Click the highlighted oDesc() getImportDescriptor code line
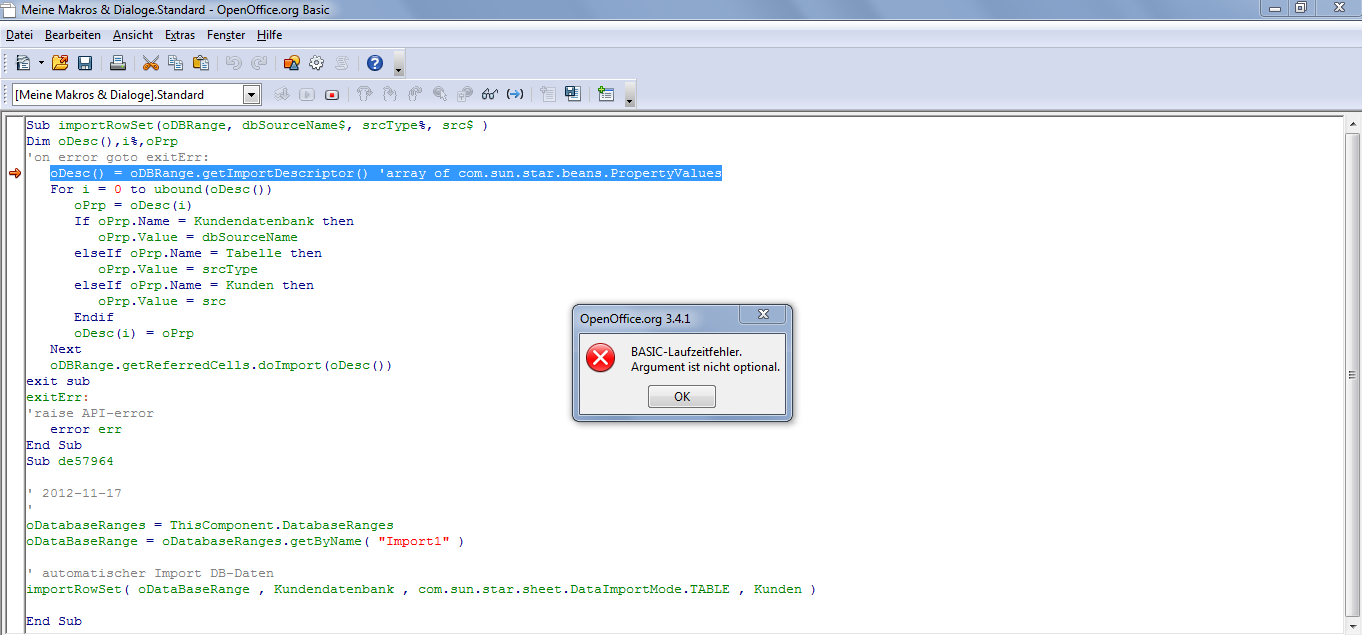The width and height of the screenshot is (1362, 635). (385, 173)
